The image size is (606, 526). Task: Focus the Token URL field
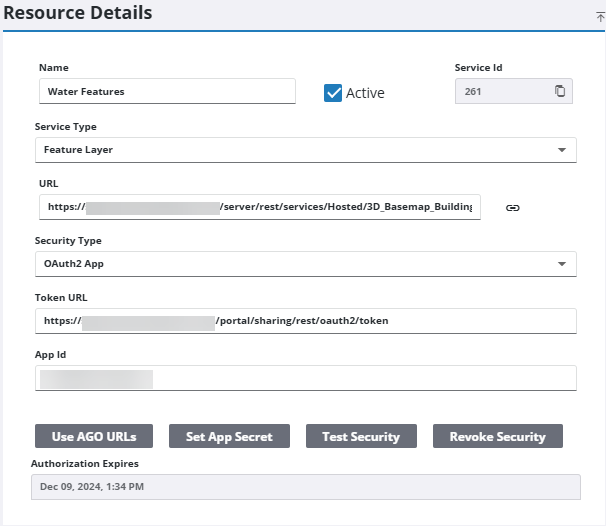pyautogui.click(x=306, y=321)
